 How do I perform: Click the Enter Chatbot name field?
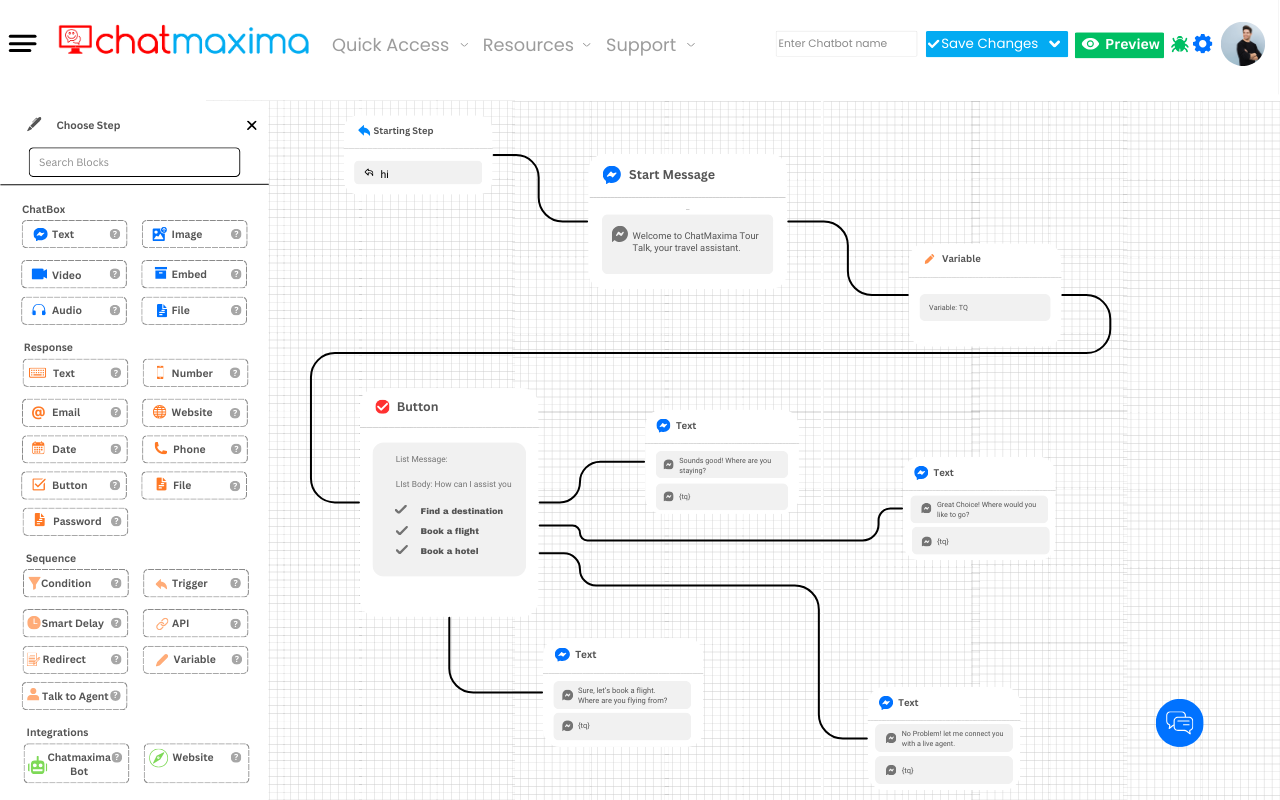pyautogui.click(x=845, y=44)
